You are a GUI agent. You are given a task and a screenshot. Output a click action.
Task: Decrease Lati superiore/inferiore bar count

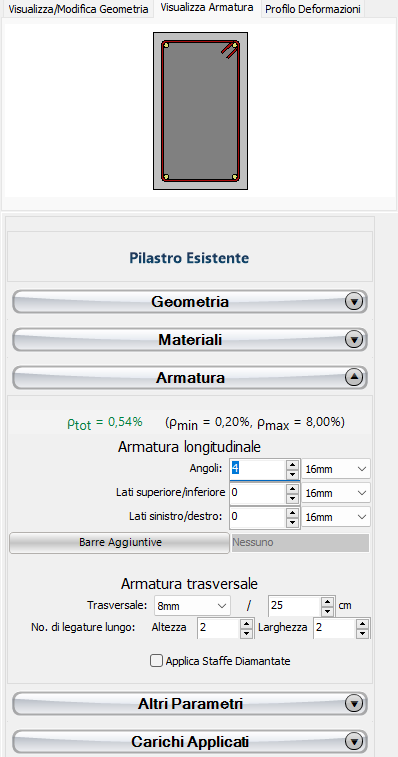click(292, 498)
